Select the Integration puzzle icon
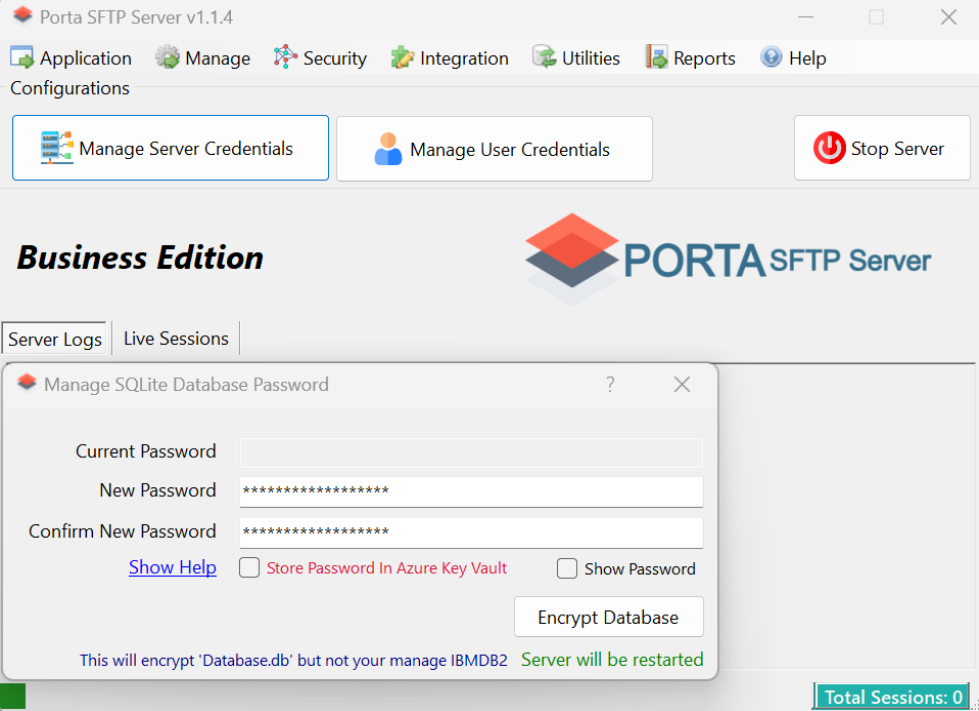This screenshot has width=979, height=711. (x=401, y=57)
